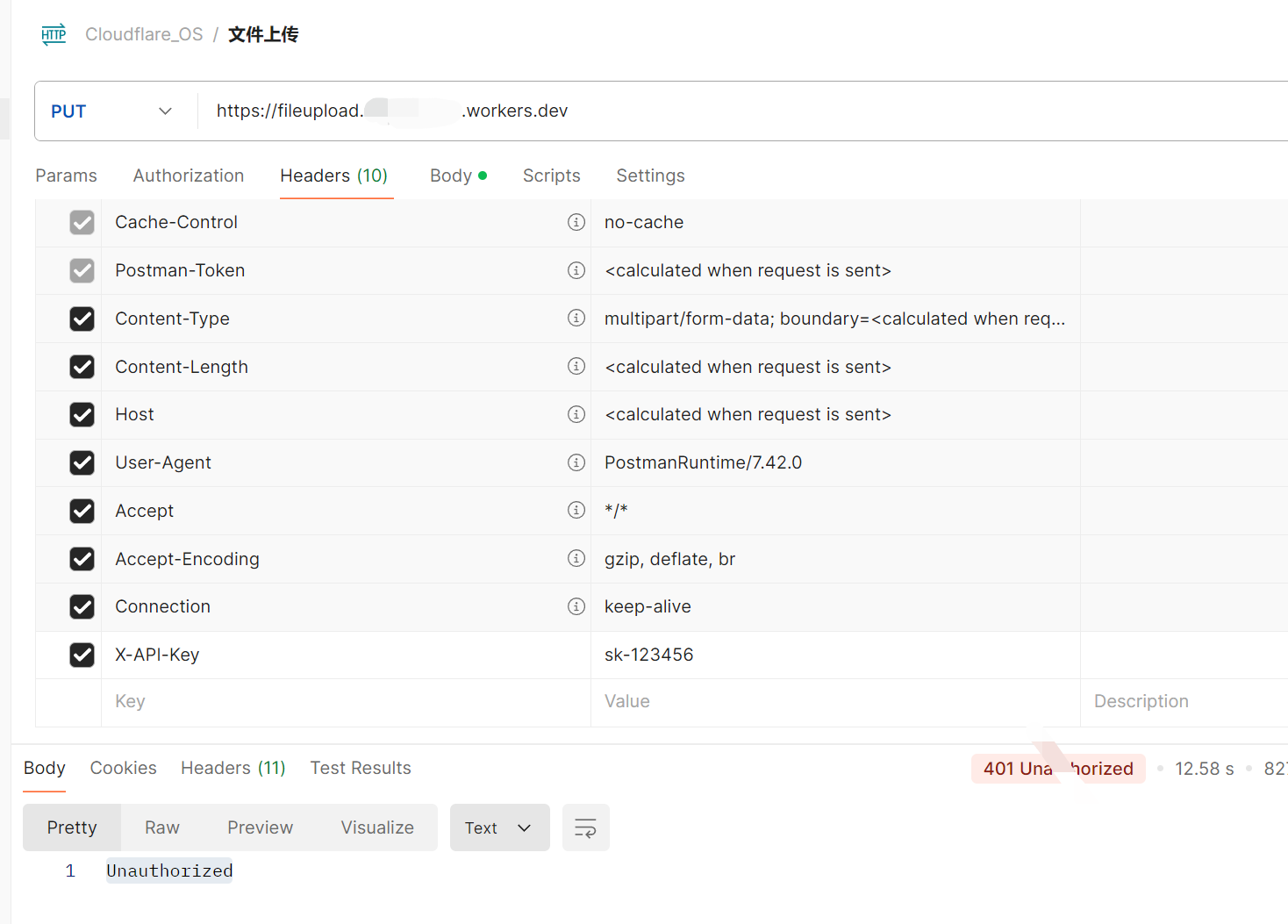The height and width of the screenshot is (924, 1288).
Task: Open the Visualize response view
Action: (x=377, y=827)
